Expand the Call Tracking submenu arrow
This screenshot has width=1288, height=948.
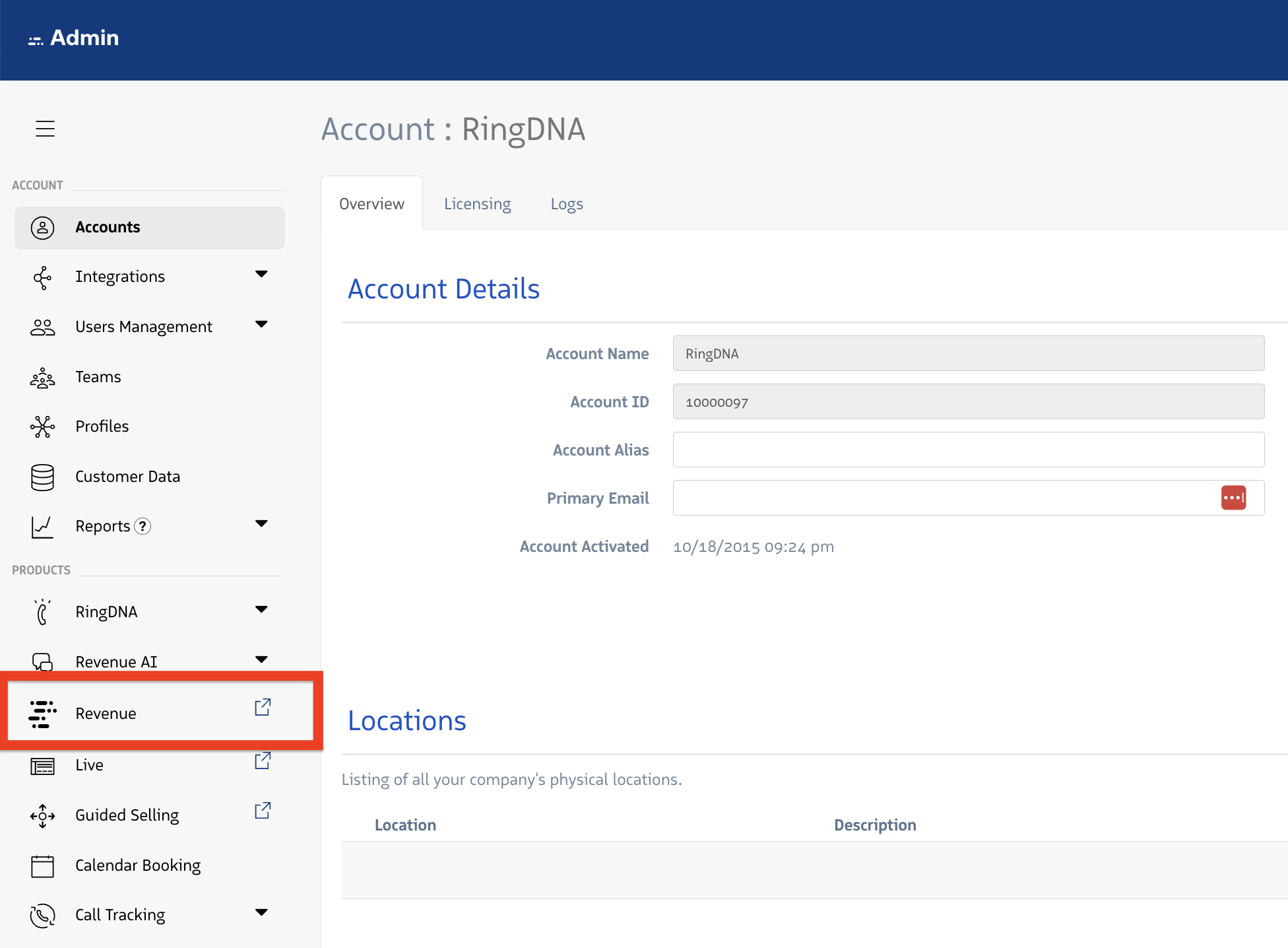(261, 912)
